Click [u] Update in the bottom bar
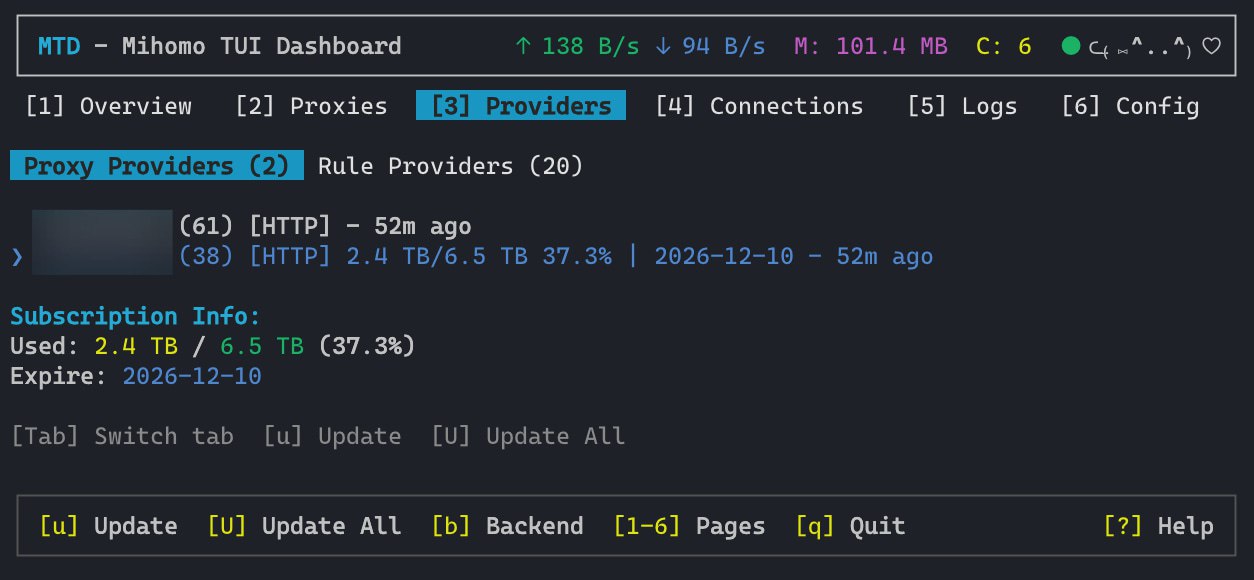The width and height of the screenshot is (1254, 580). point(108,526)
